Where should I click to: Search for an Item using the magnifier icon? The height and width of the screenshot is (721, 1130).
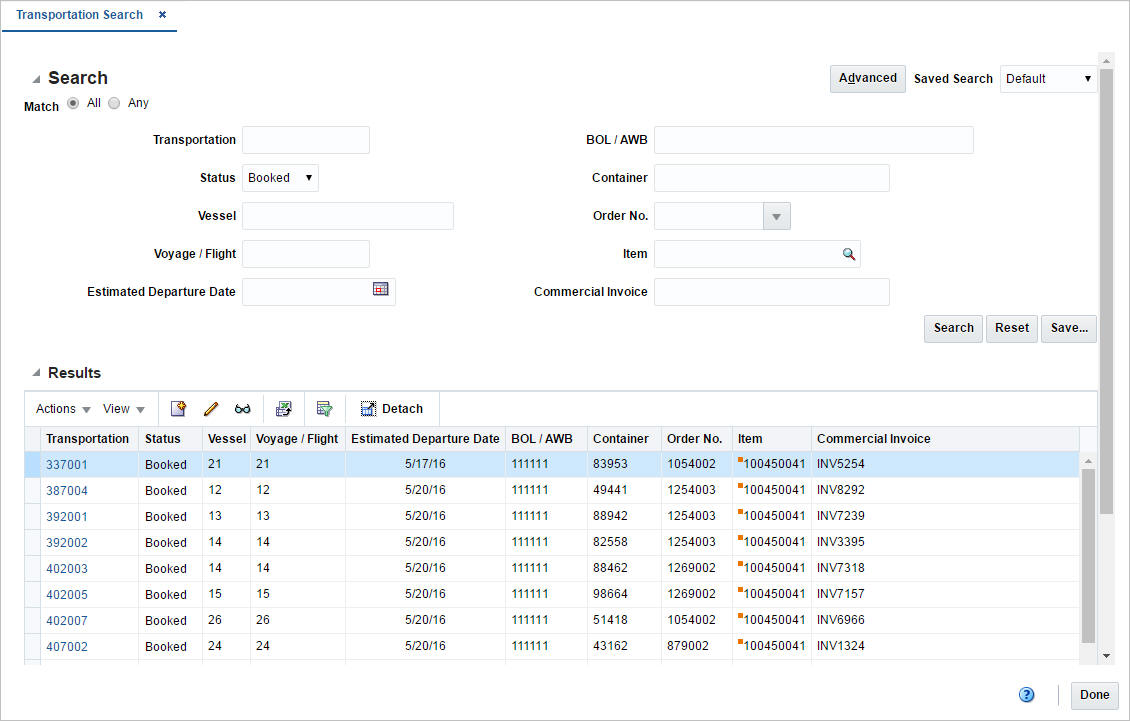(849, 254)
